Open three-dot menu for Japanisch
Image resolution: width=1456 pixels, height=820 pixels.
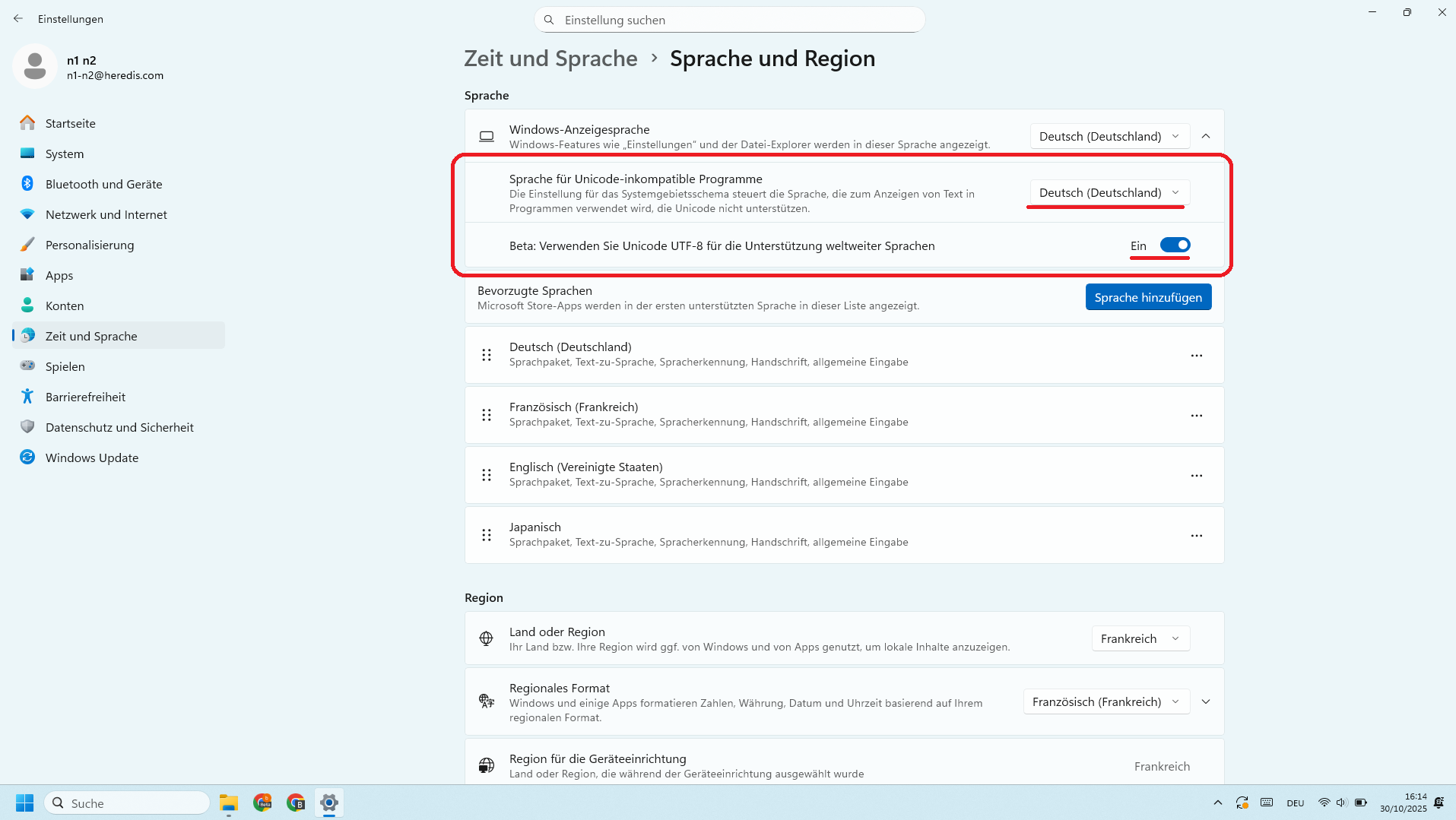coord(1196,536)
